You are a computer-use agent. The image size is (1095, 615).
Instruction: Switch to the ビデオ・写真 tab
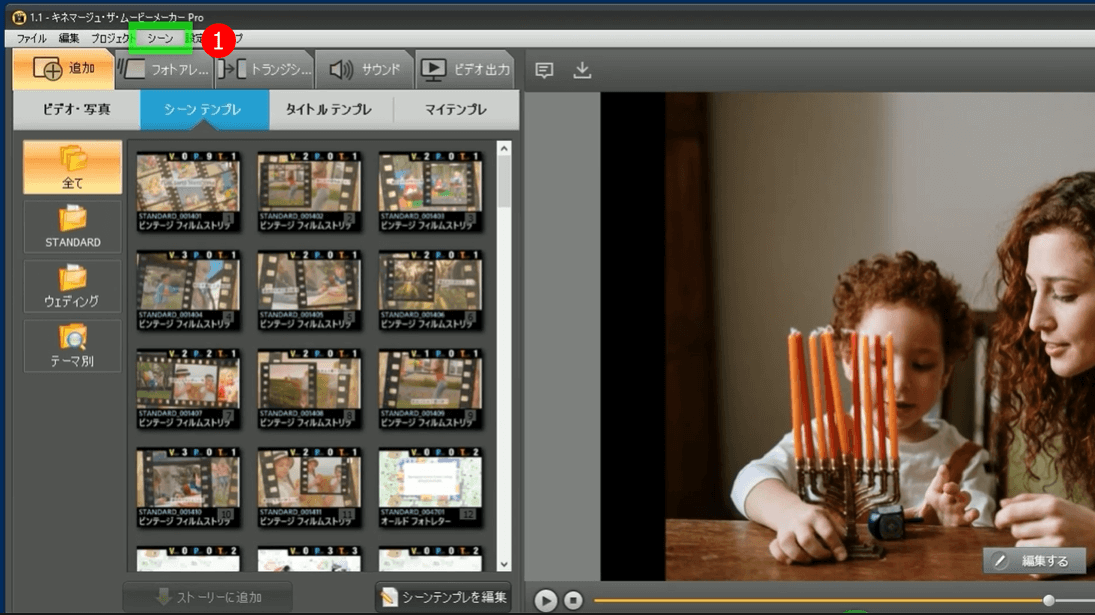(x=77, y=110)
